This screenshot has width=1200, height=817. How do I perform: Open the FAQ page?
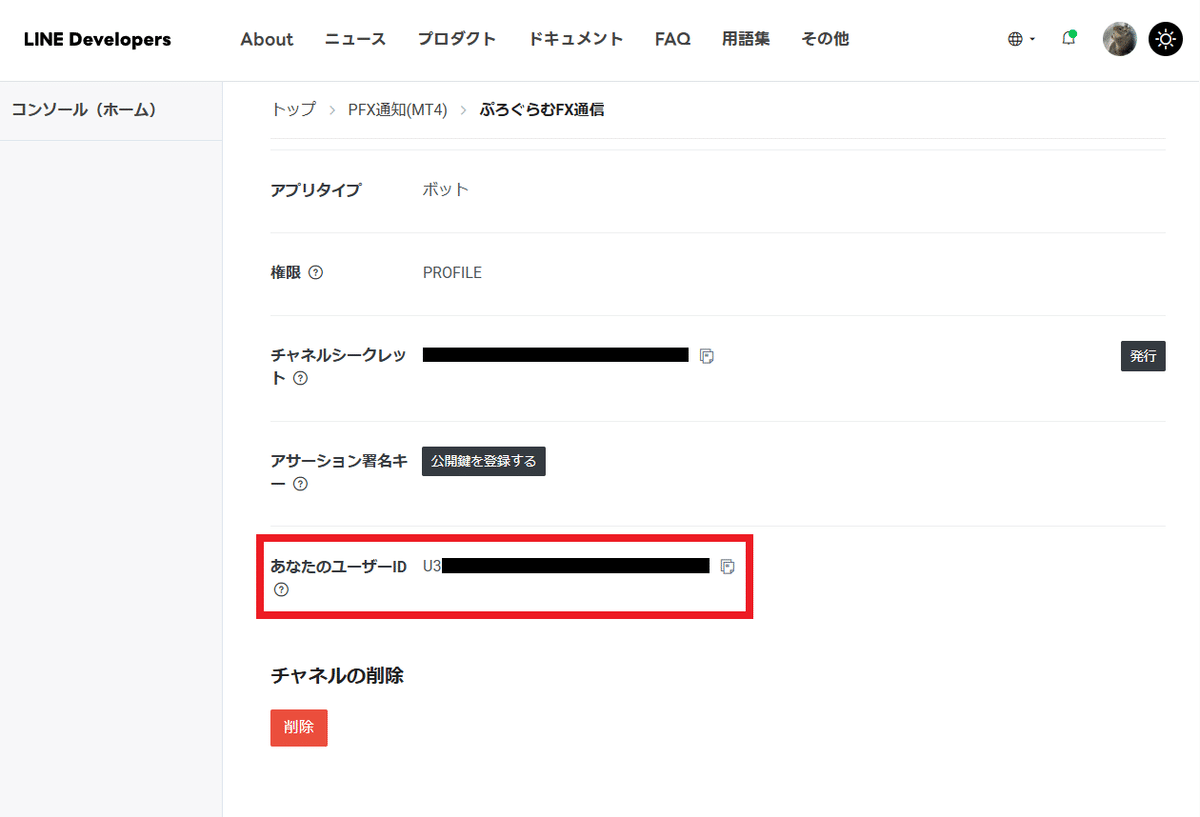point(672,39)
